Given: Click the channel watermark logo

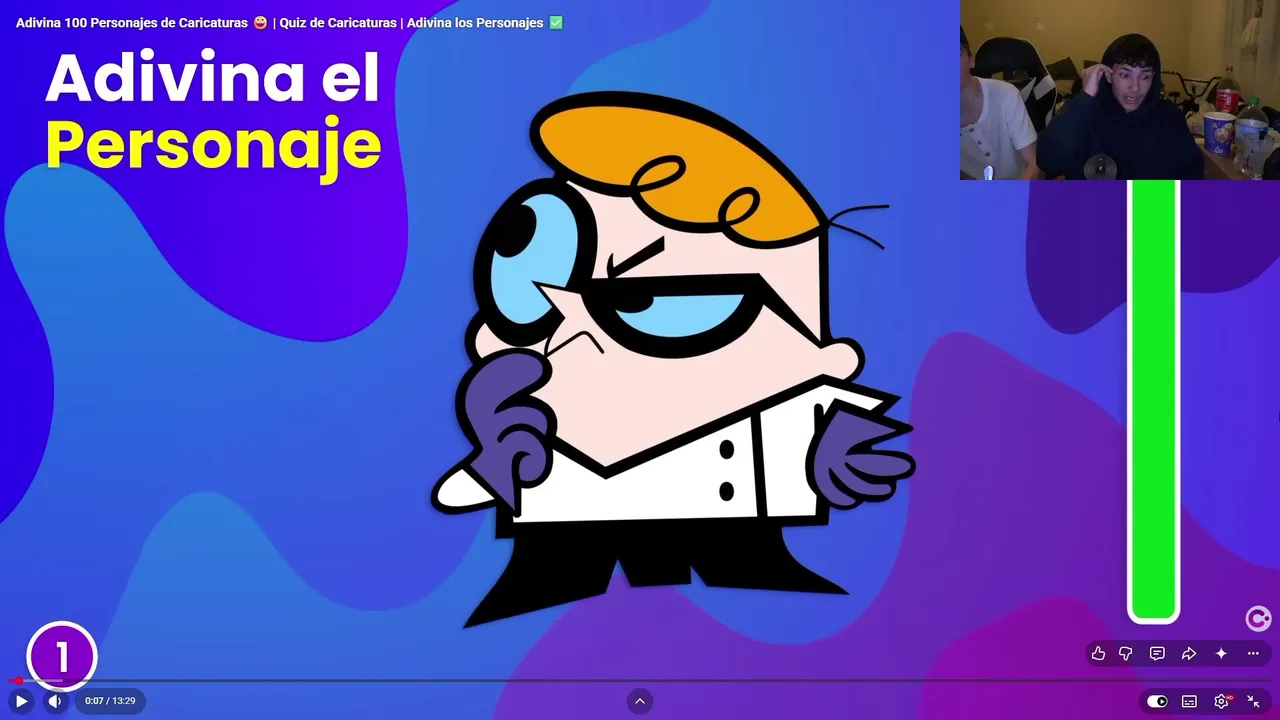Looking at the screenshot, I should (x=1258, y=619).
